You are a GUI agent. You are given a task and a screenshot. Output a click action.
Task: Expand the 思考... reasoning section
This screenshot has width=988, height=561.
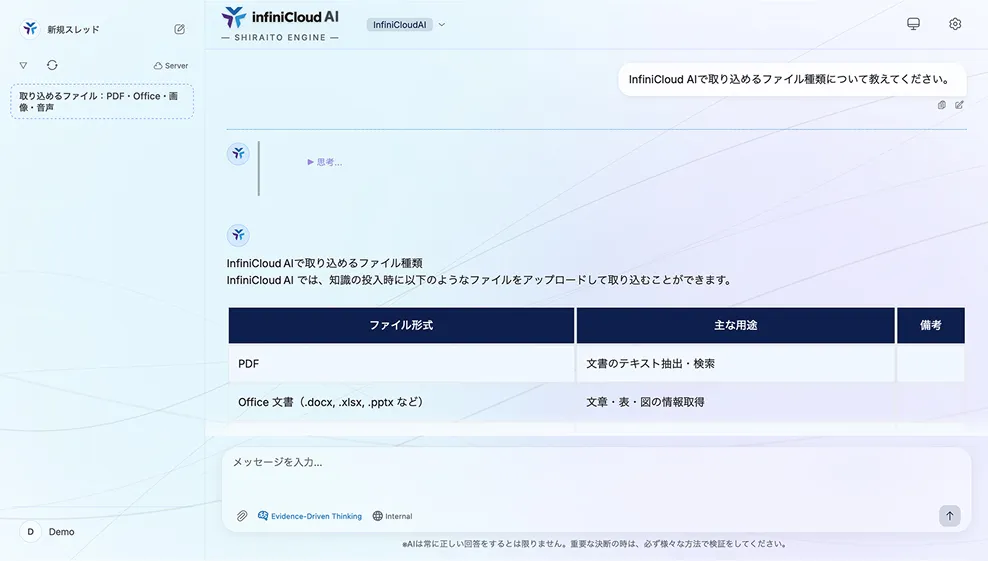325,162
